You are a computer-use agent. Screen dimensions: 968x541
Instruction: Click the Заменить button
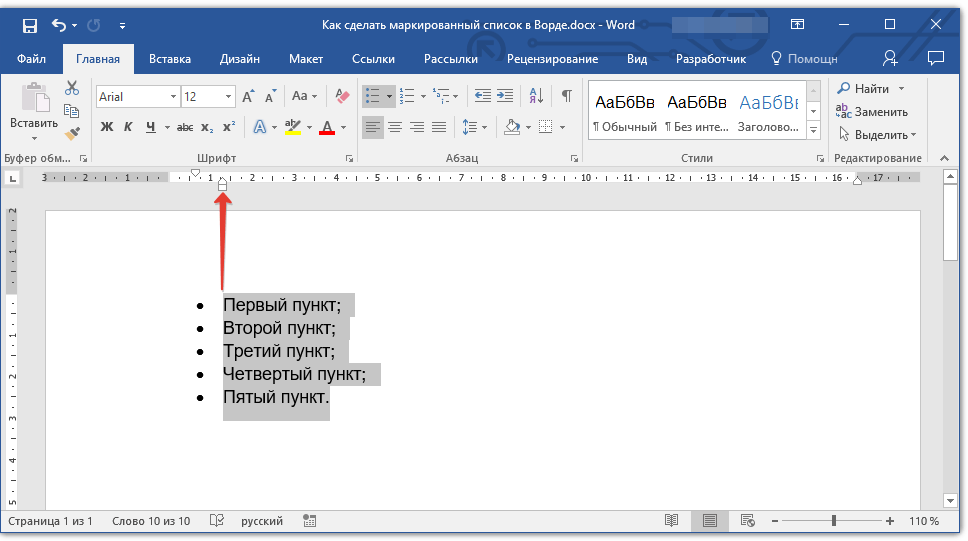pos(873,112)
